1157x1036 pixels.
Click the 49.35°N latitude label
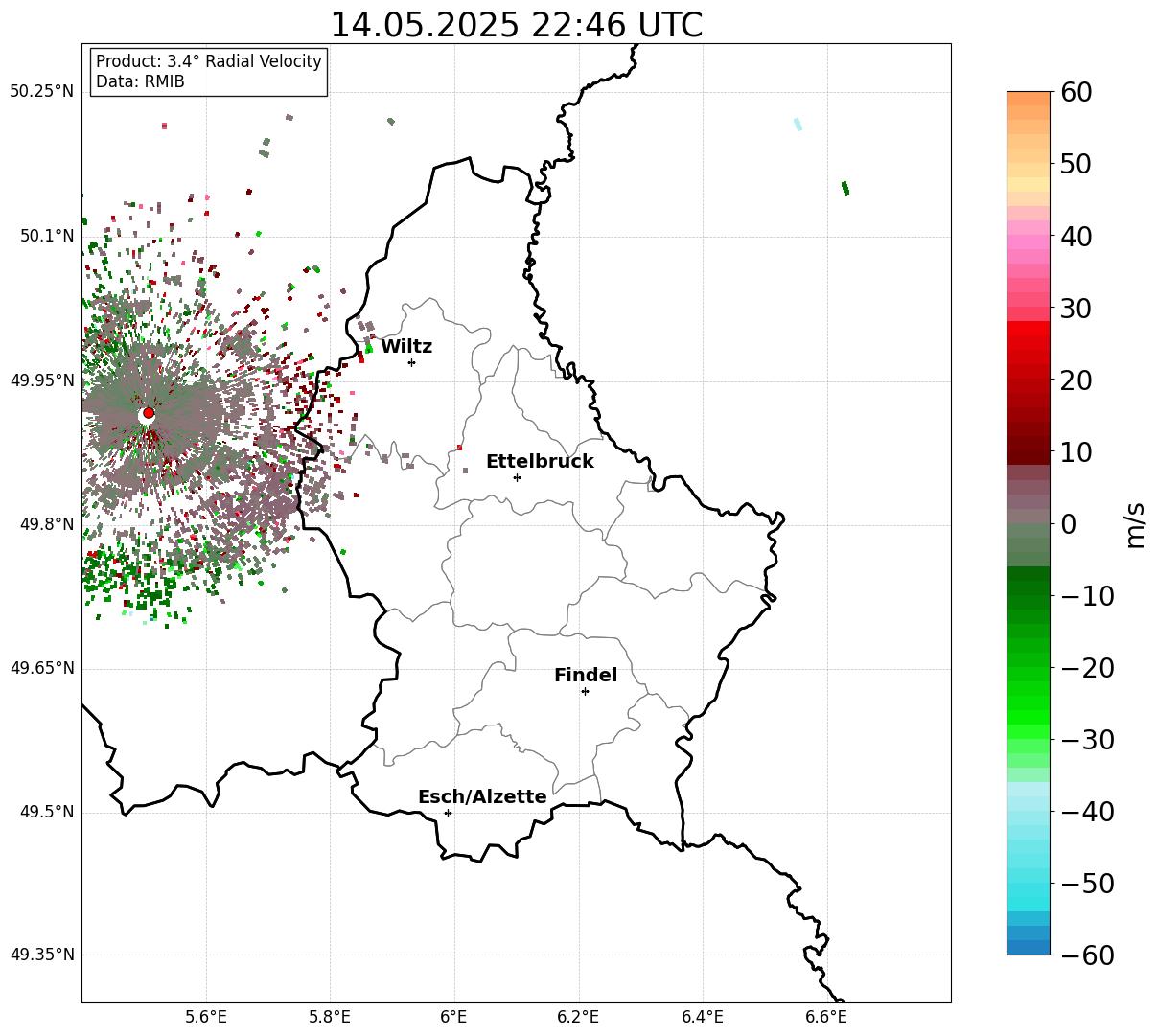[41, 955]
